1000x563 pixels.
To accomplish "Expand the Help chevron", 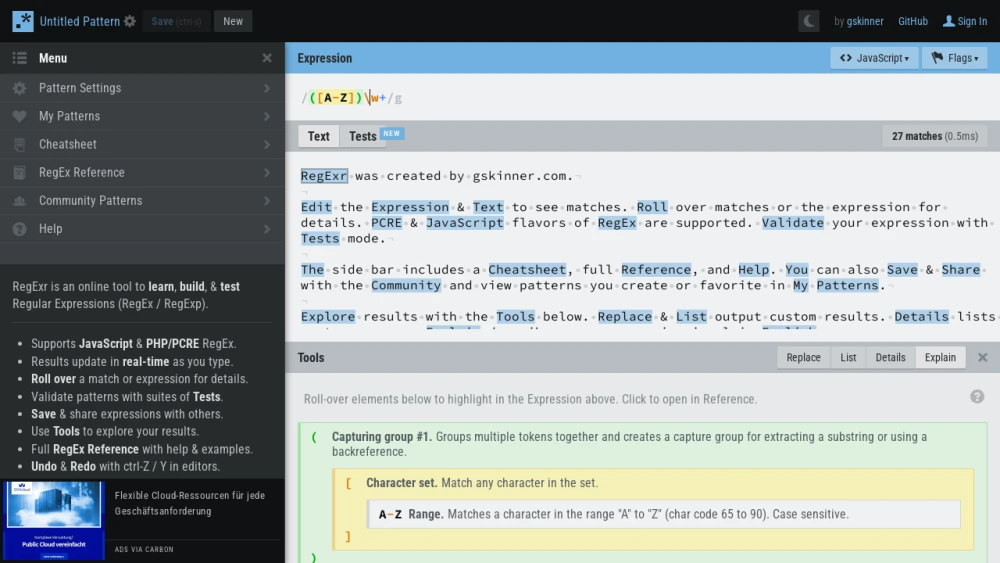I will (x=267, y=228).
